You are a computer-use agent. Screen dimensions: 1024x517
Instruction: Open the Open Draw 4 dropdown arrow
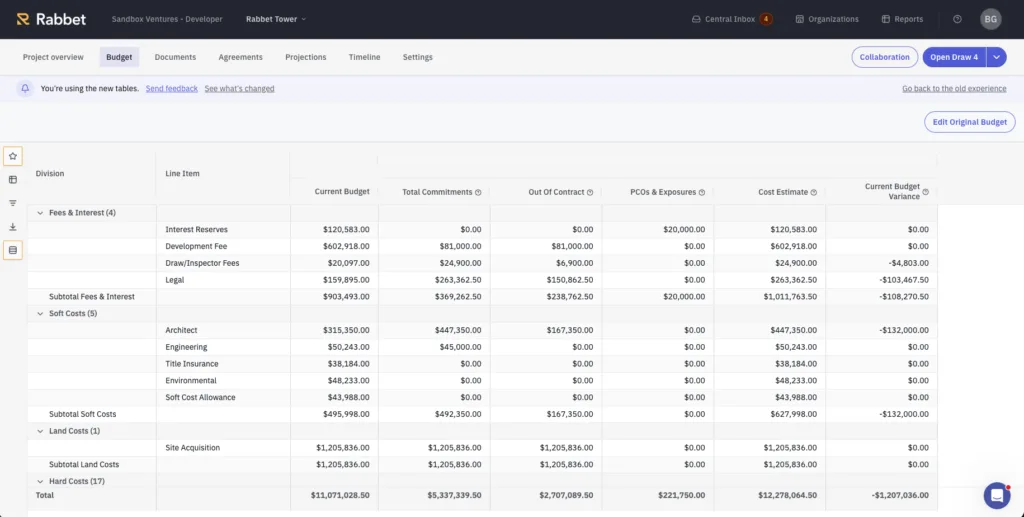tap(996, 57)
